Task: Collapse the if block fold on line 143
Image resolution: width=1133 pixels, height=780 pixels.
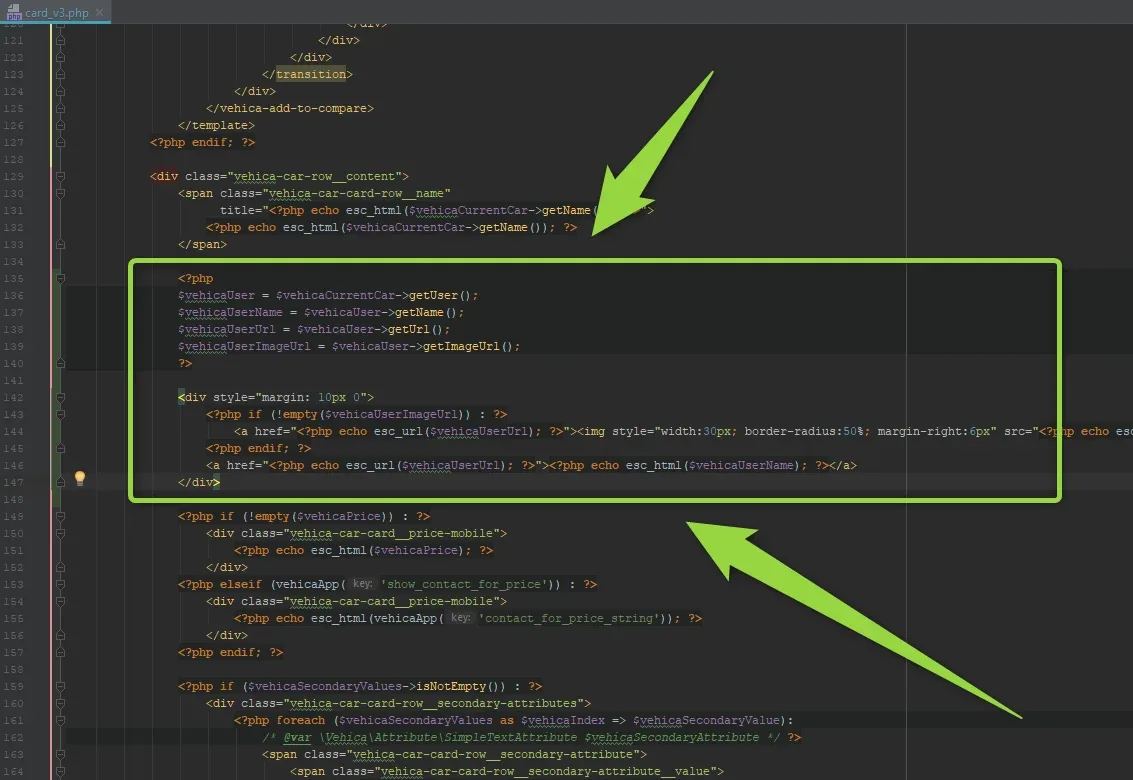Action: tap(61, 414)
